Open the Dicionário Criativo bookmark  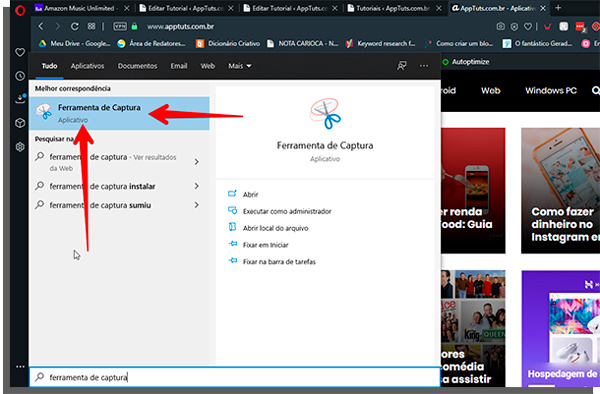point(228,44)
